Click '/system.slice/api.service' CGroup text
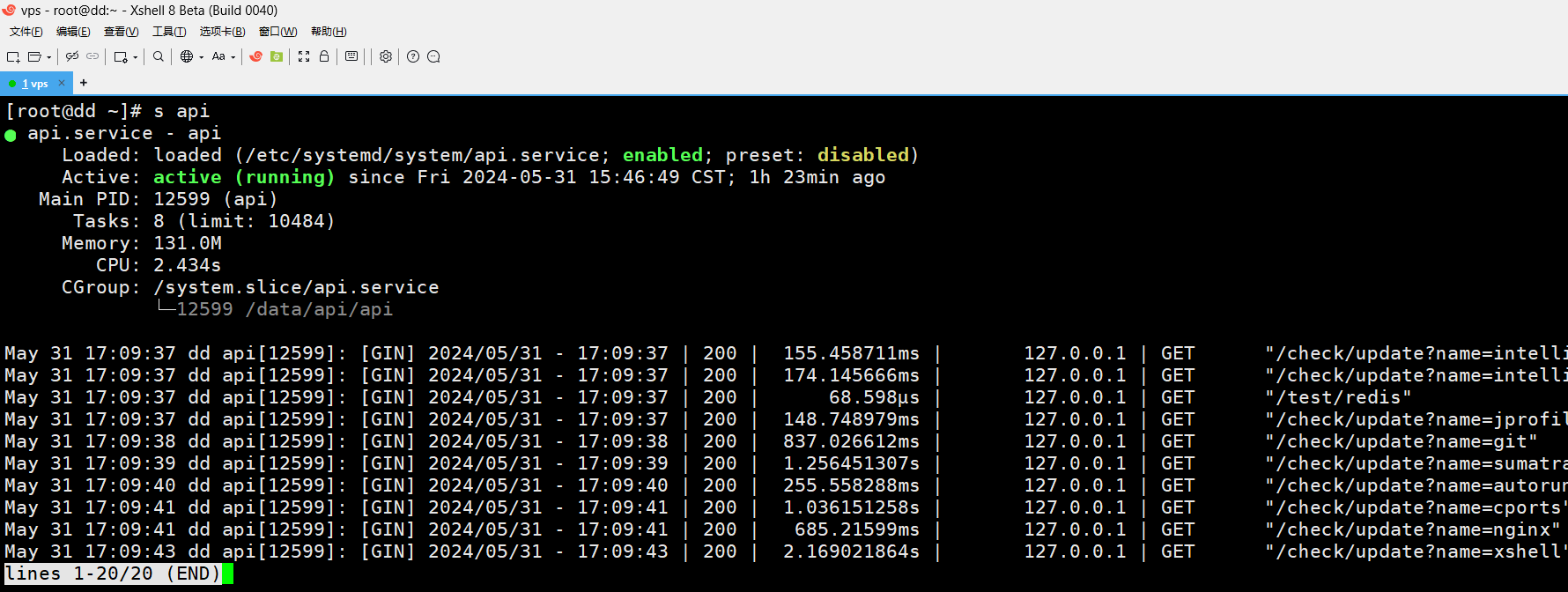 tap(296, 287)
